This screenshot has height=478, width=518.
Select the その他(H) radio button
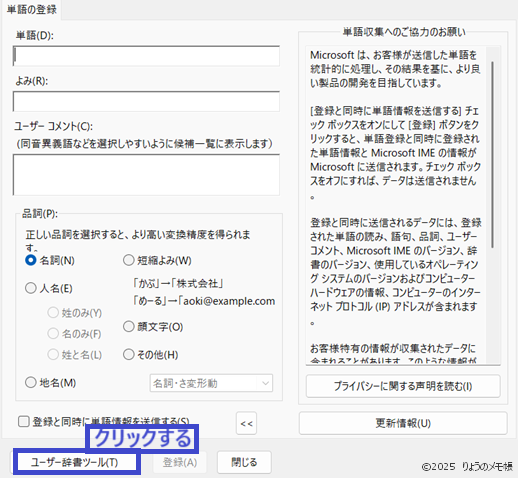click(x=129, y=354)
